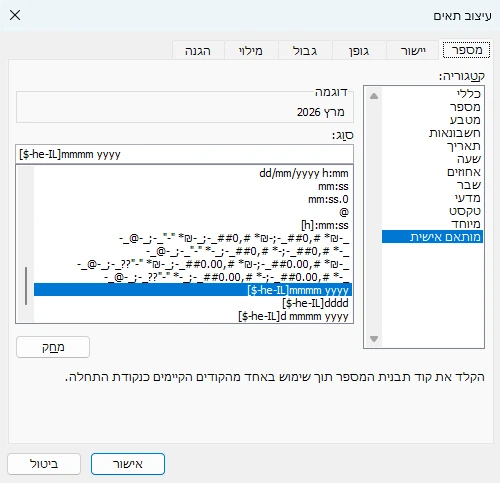Image resolution: width=500 pixels, height=483 pixels.
Task: Delete custom format with מחק button
Action: [53, 347]
